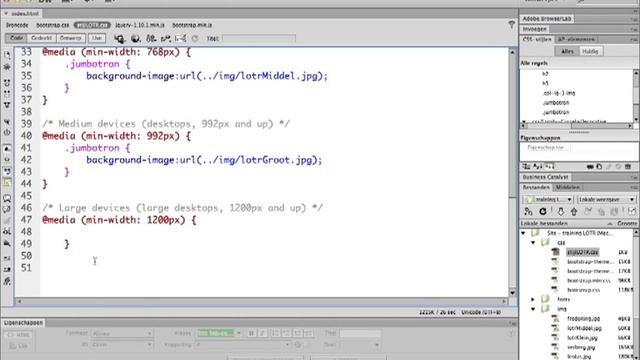This screenshot has height=360, width=640.
Task: Expand the fonts folder
Action: [x=533, y=299]
